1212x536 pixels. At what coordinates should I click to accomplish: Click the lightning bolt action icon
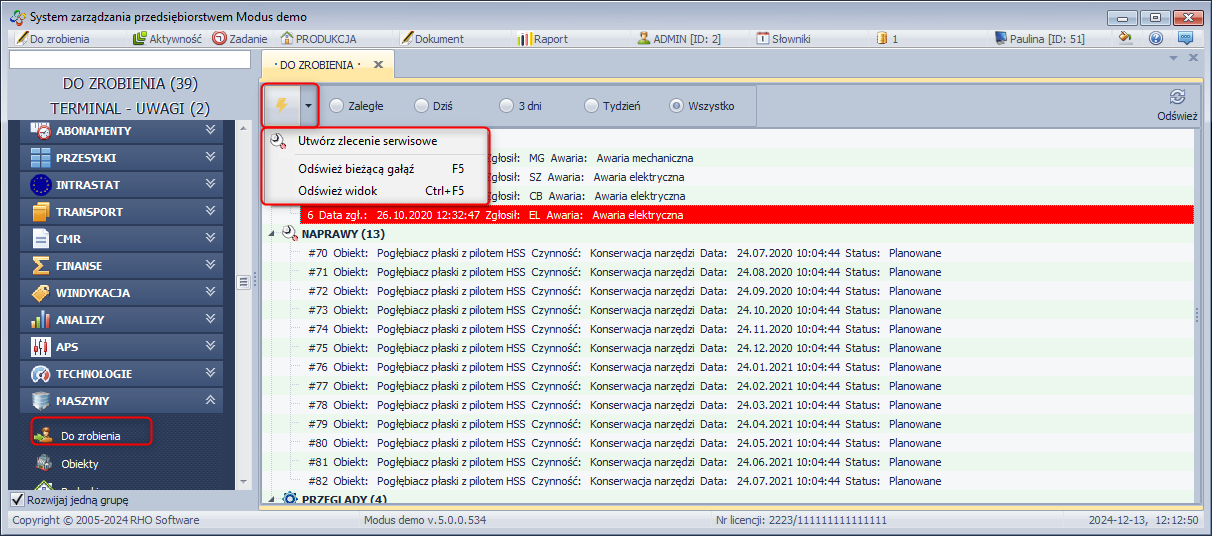pyautogui.click(x=281, y=105)
